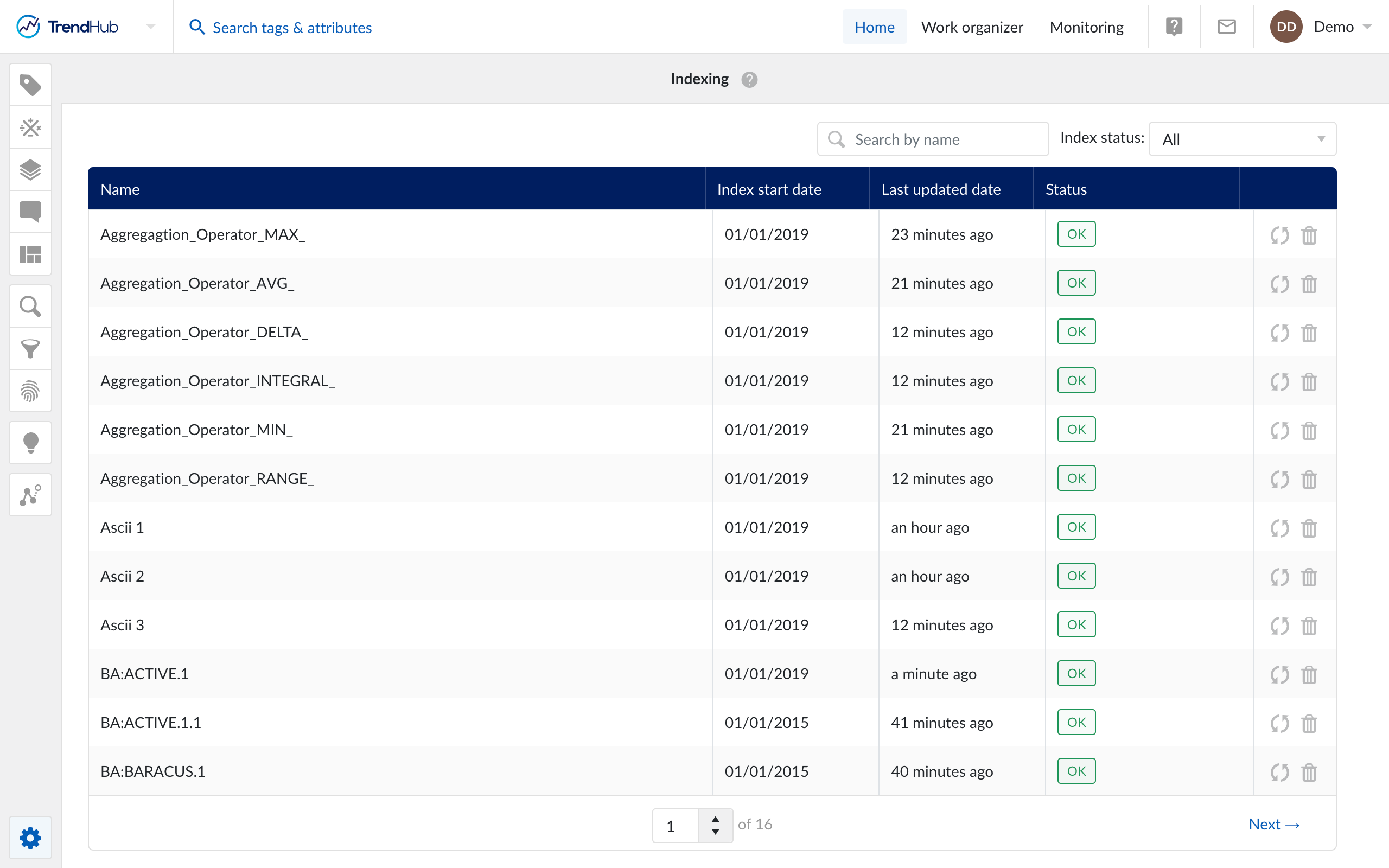Re-index Ascii 1 tag with refresh icon
1389x868 pixels.
(x=1279, y=527)
